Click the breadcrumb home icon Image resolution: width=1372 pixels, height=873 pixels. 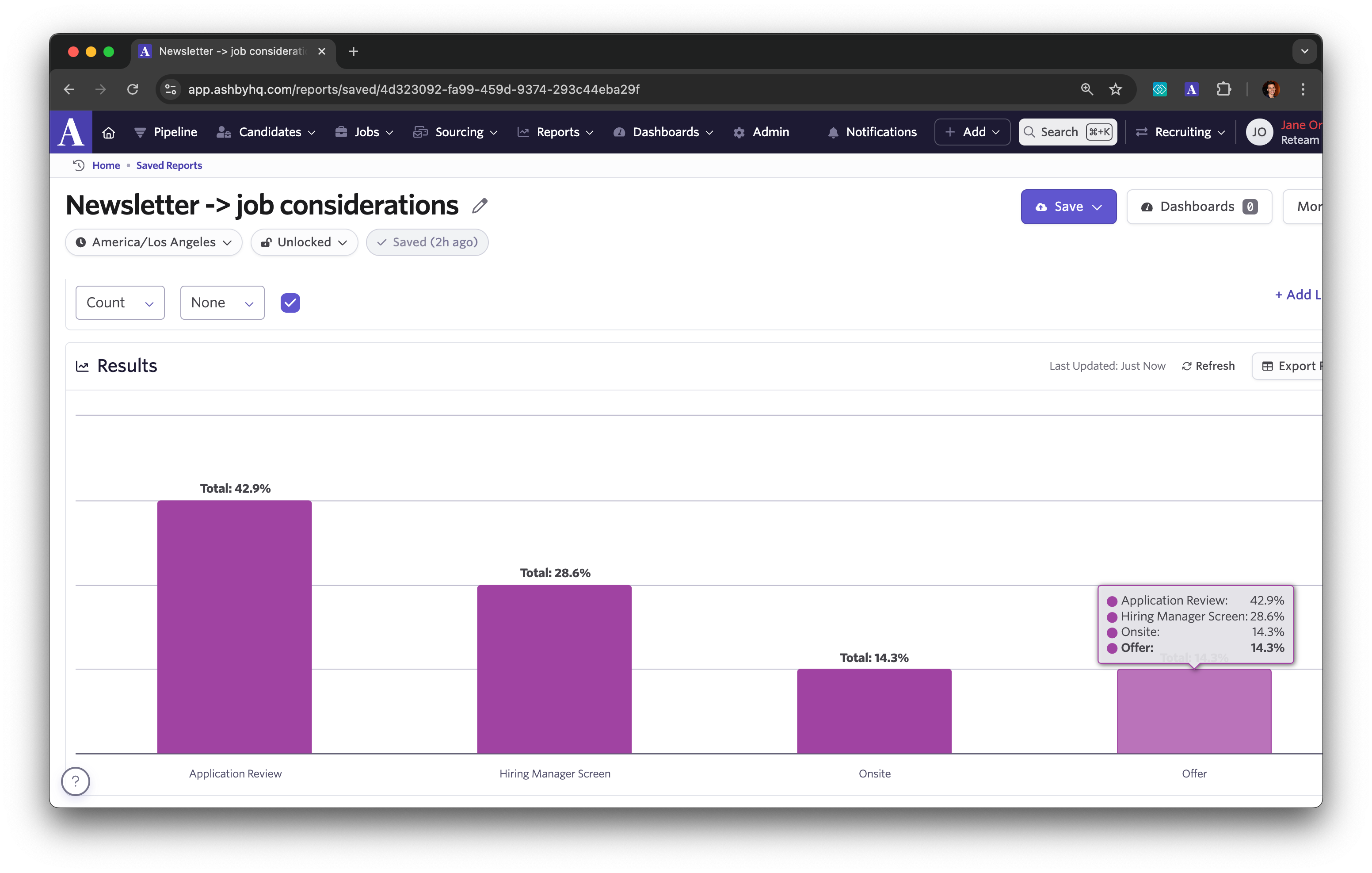(79, 165)
